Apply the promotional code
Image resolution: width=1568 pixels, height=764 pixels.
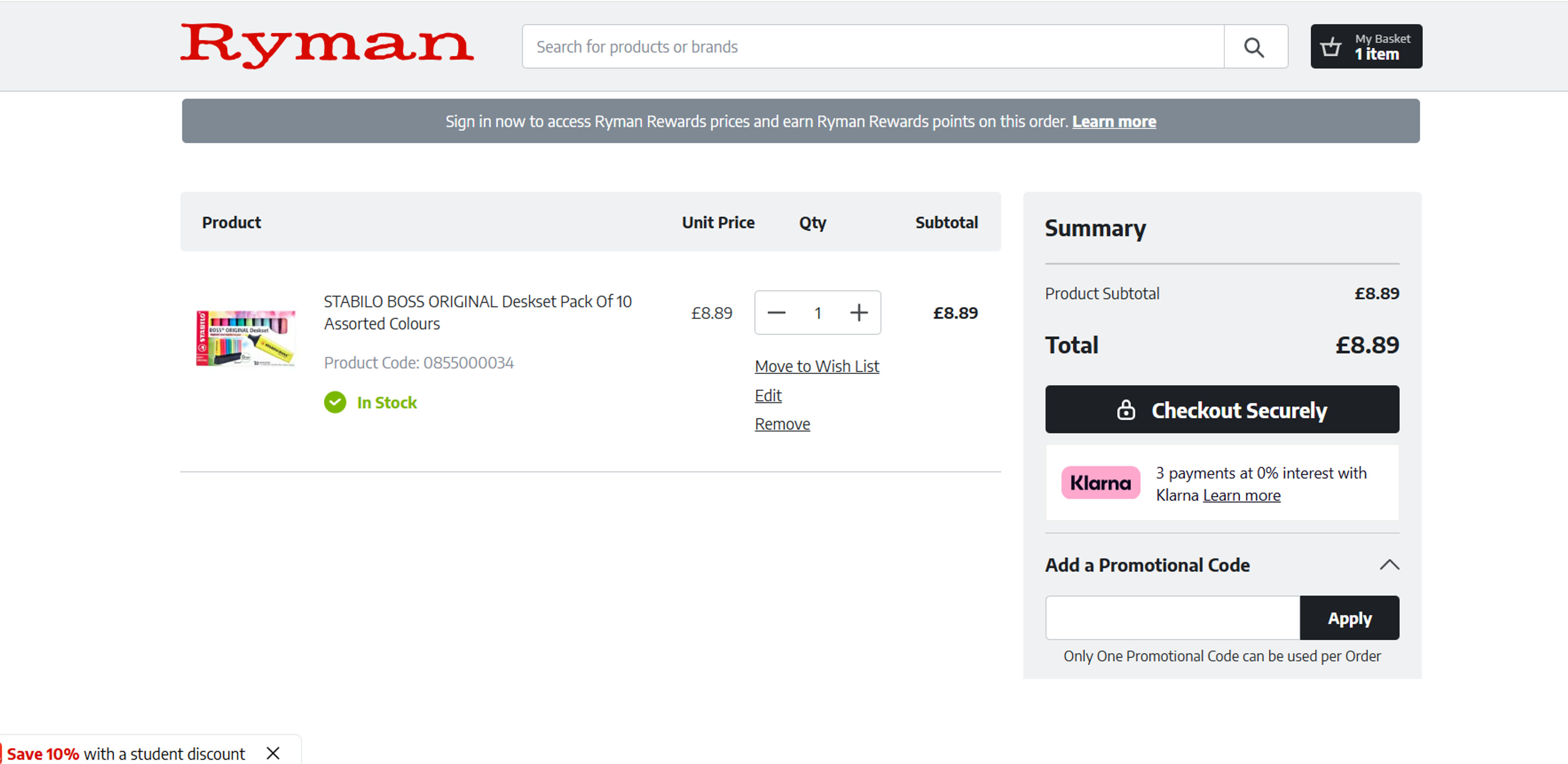[x=1349, y=618]
